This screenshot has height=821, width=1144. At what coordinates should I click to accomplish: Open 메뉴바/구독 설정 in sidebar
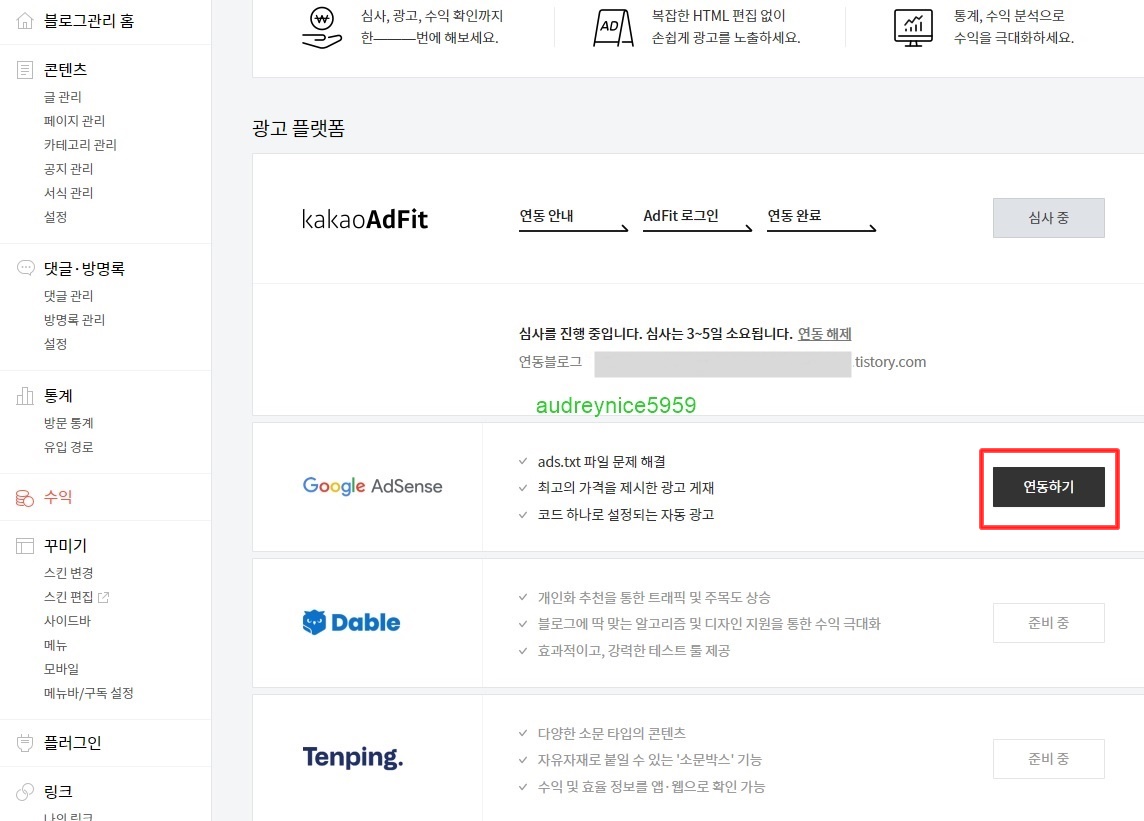coord(88,693)
